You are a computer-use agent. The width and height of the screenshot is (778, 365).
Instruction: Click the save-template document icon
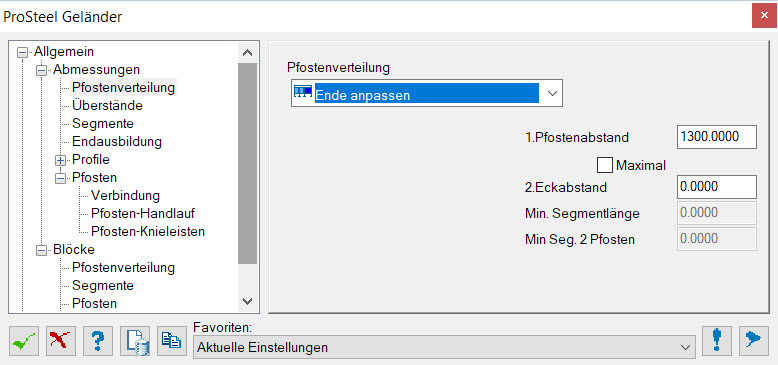coord(135,341)
